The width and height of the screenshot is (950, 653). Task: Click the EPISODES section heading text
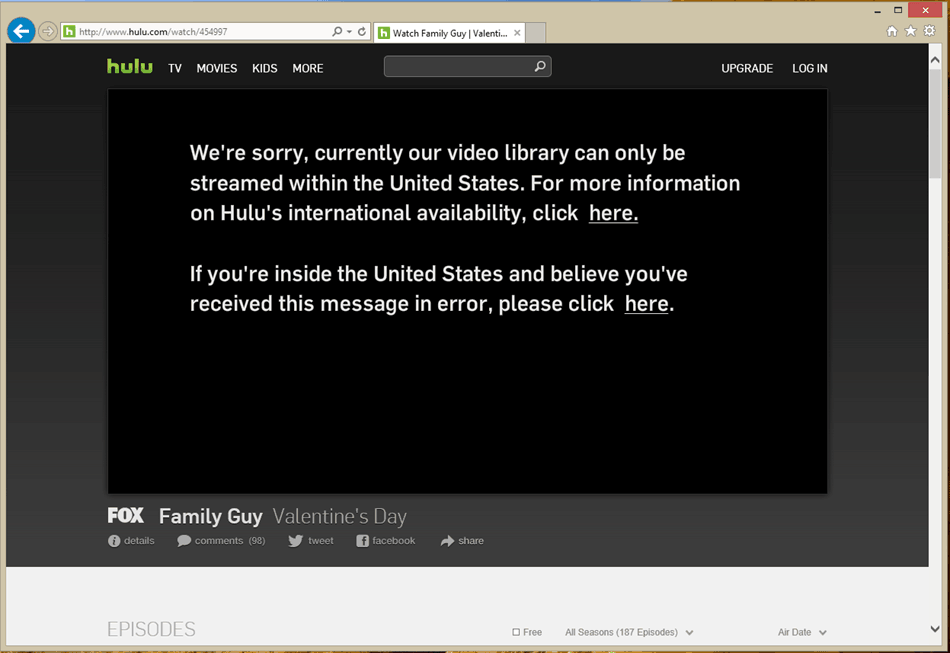coord(151,629)
